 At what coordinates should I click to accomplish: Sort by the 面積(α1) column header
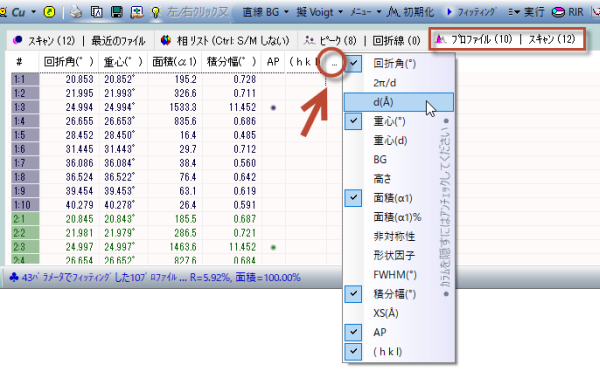coord(174,62)
